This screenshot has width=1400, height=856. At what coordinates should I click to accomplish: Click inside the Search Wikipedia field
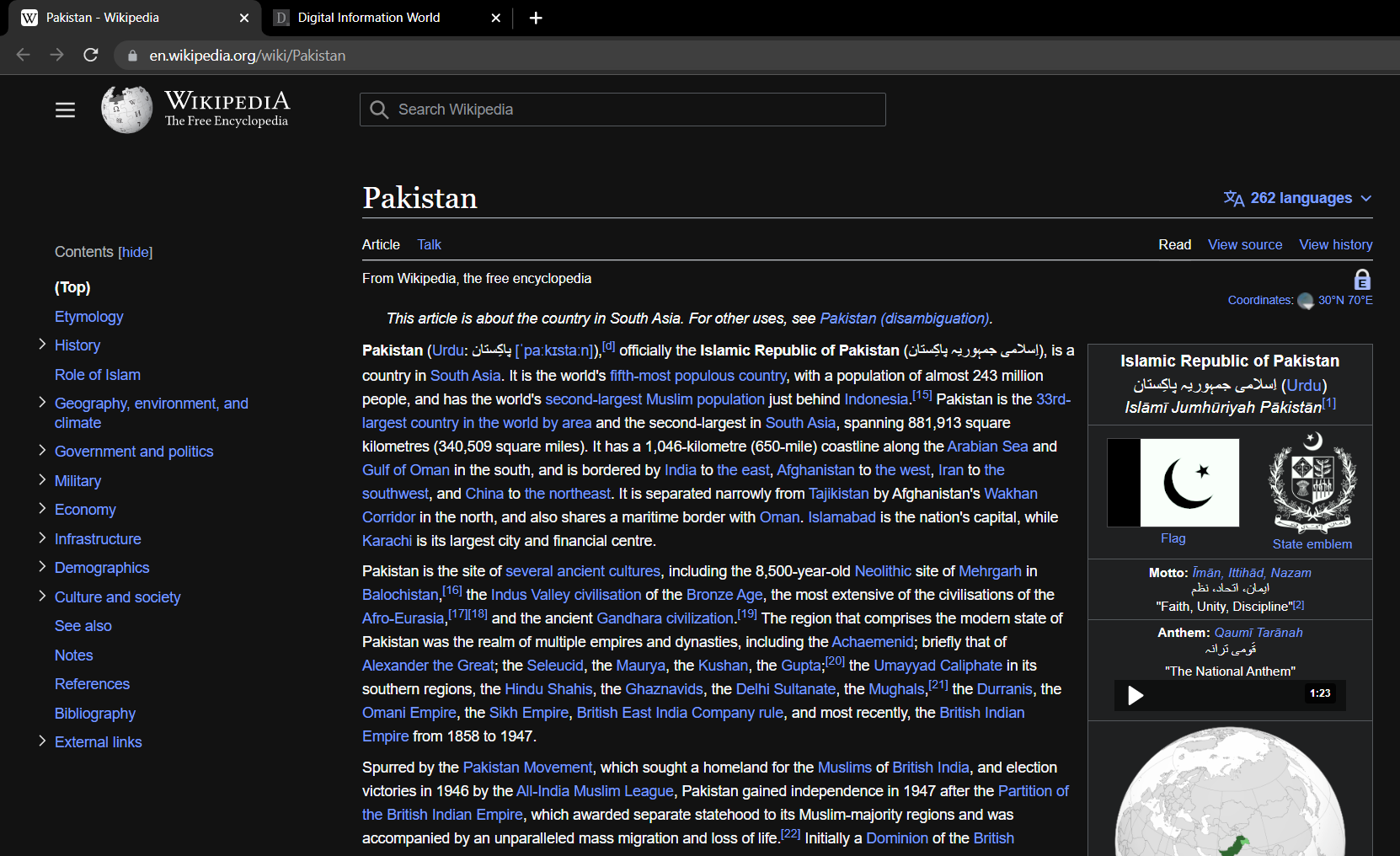[623, 110]
